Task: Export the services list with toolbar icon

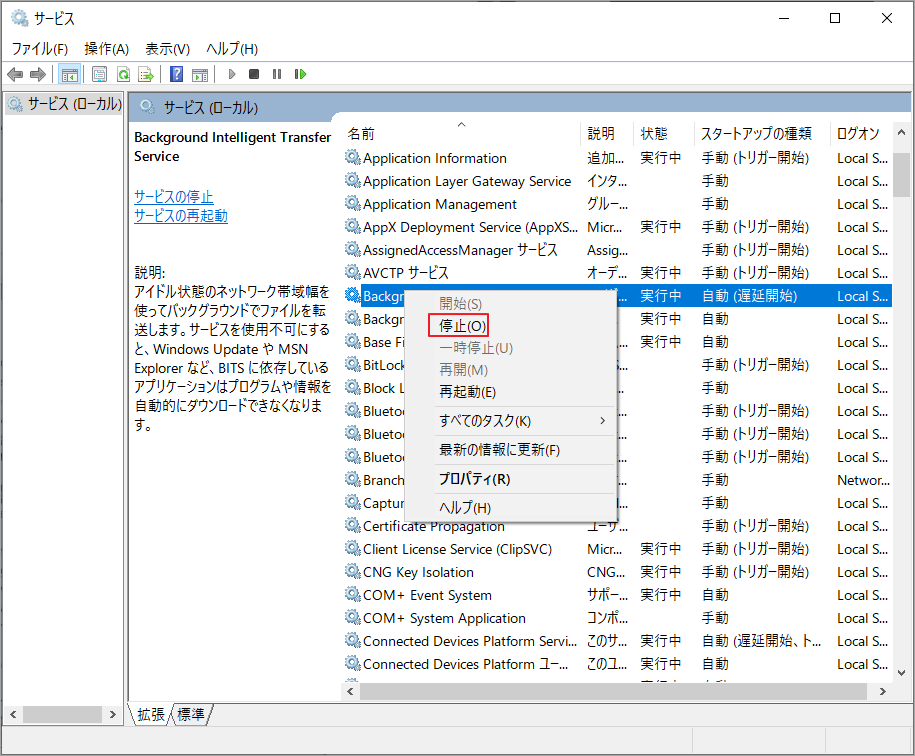Action: [x=146, y=73]
